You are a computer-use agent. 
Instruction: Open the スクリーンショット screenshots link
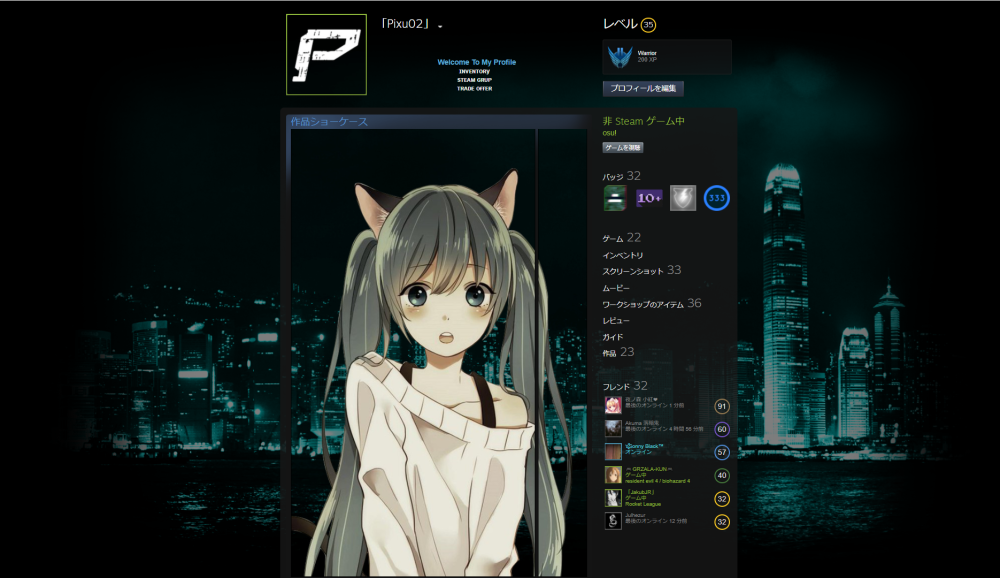tap(631, 271)
